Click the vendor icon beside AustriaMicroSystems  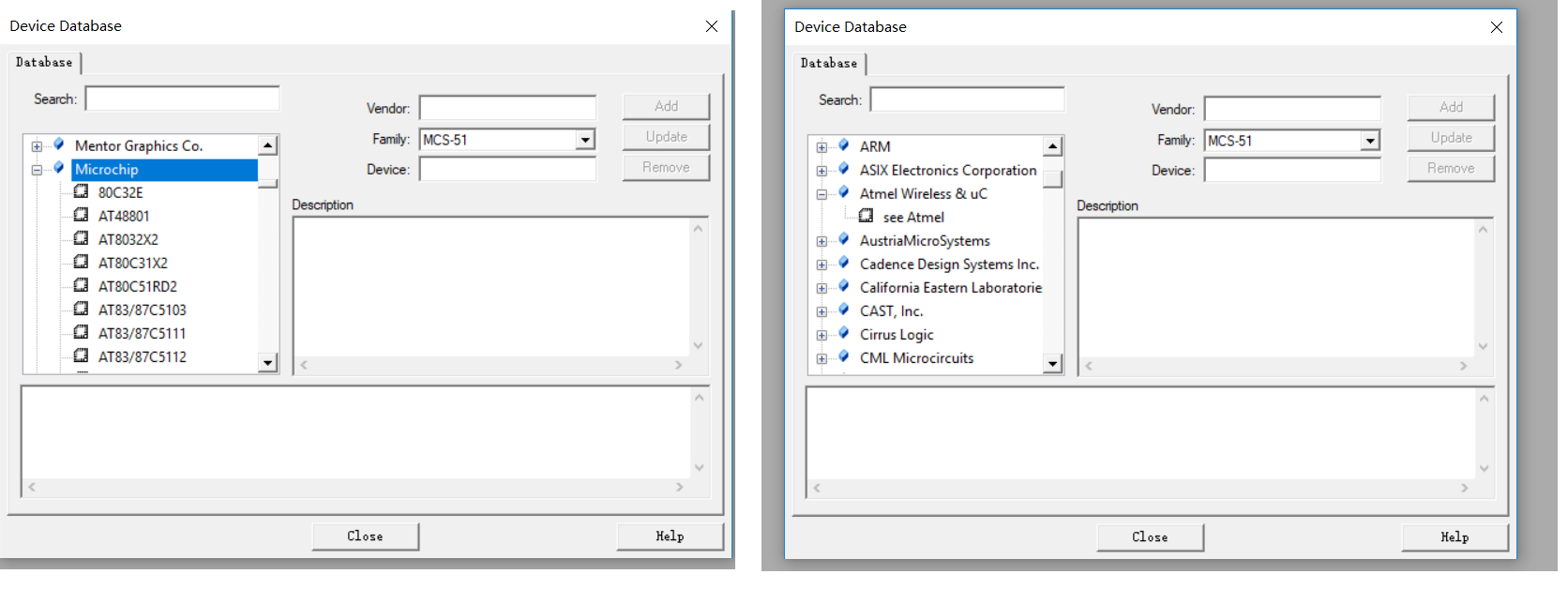click(844, 239)
